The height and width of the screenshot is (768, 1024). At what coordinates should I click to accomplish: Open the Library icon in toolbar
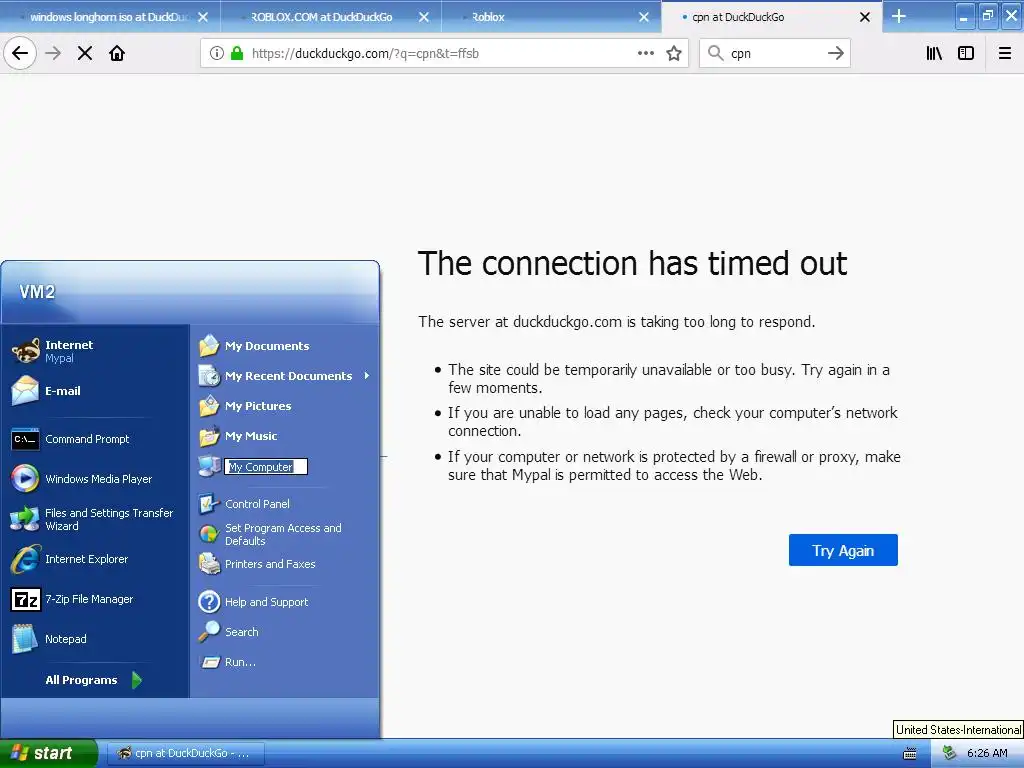pyautogui.click(x=934, y=54)
